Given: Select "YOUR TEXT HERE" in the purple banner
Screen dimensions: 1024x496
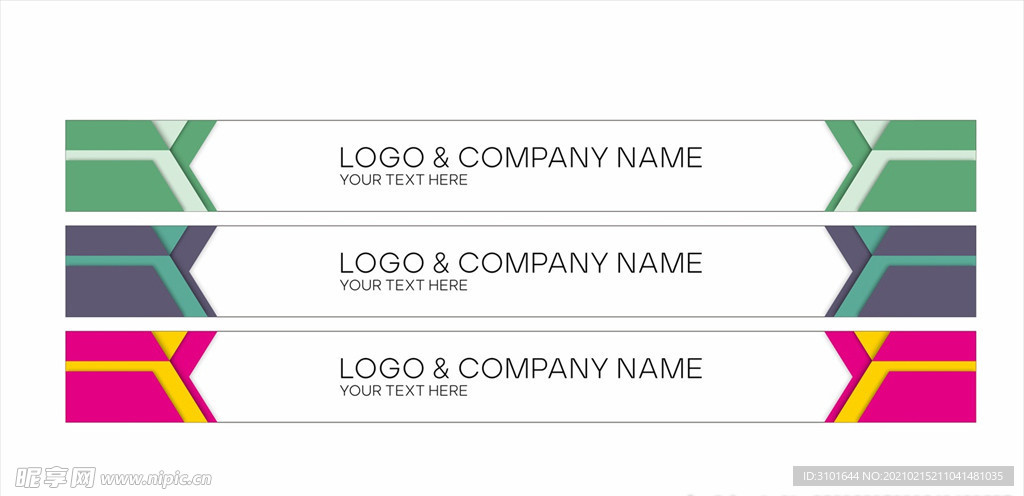Looking at the screenshot, I should [x=403, y=285].
